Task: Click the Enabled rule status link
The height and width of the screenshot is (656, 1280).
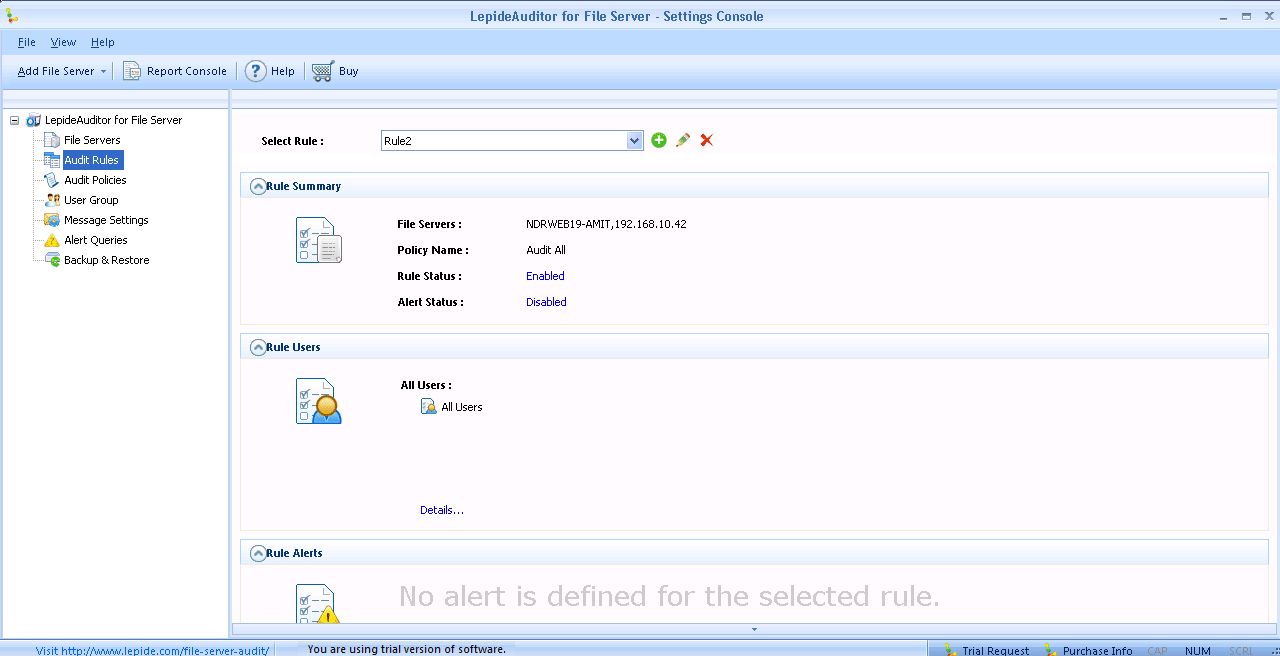Action: click(x=545, y=276)
